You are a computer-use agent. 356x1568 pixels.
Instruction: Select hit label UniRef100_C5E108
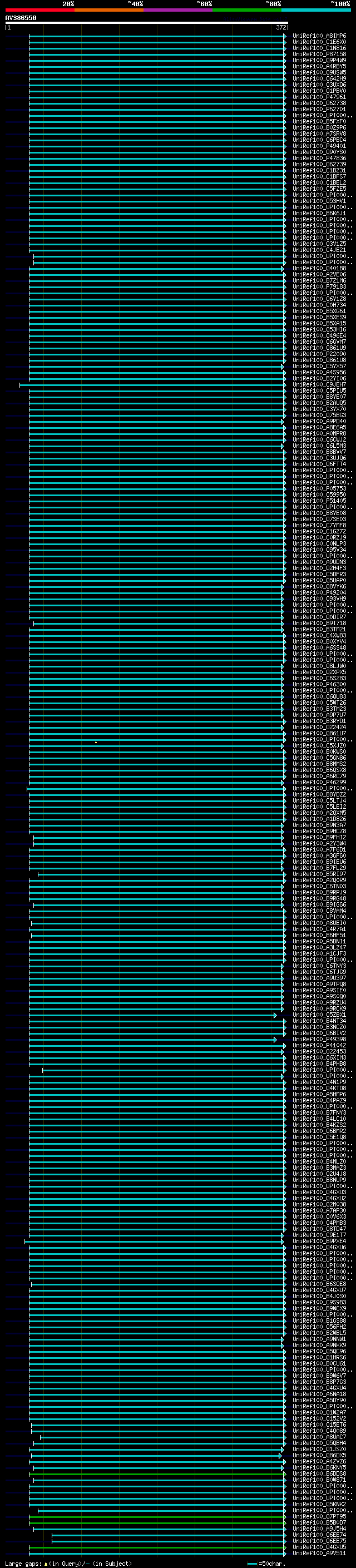click(x=319, y=1137)
